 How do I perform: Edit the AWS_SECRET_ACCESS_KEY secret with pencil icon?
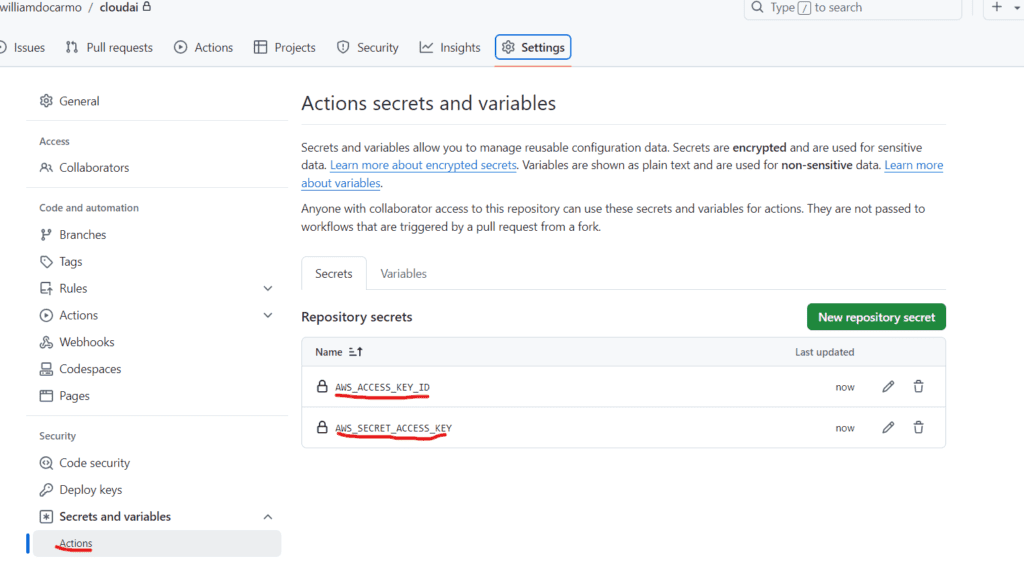coord(888,428)
